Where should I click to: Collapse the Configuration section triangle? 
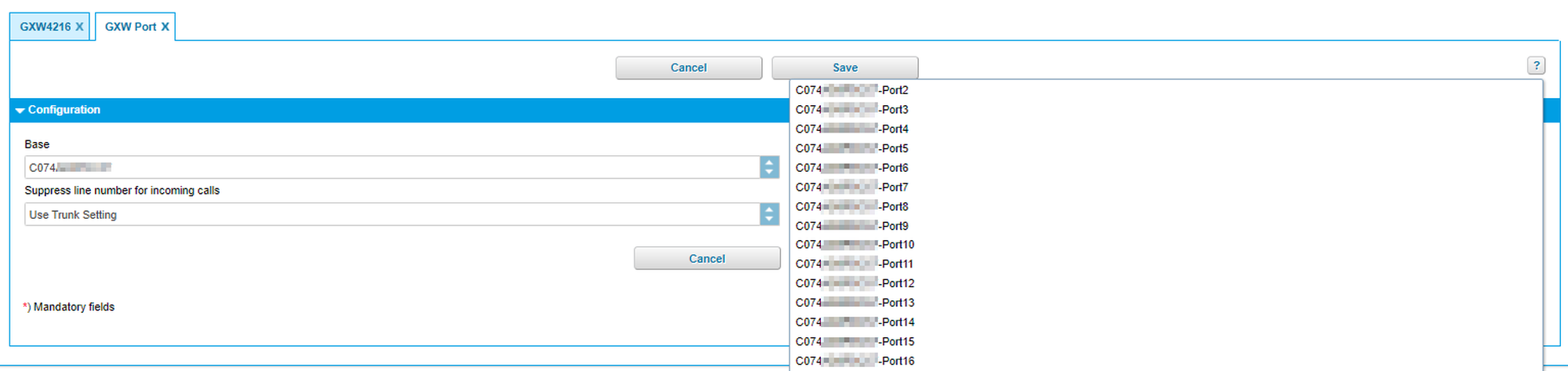coord(20,111)
